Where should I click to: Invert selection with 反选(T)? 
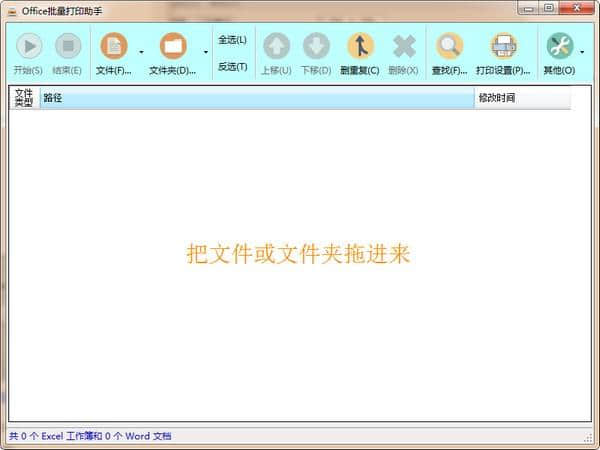tap(232, 67)
